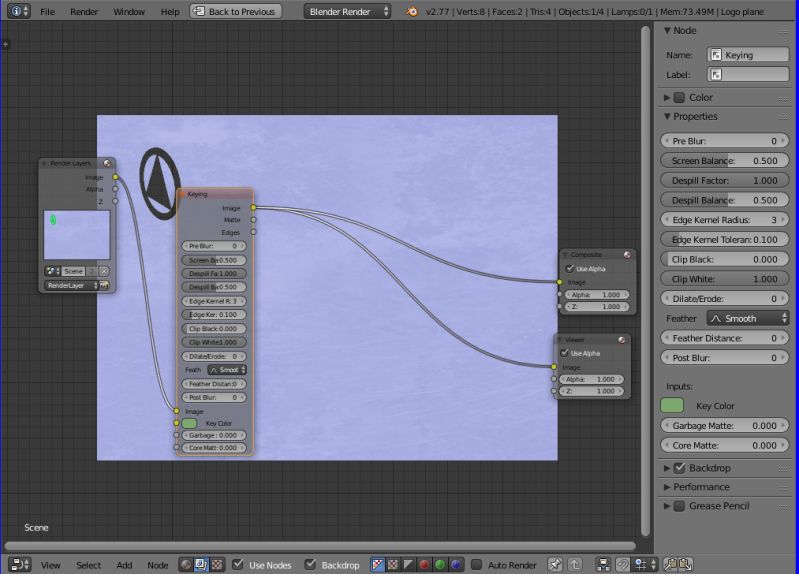Expand the Backdrop panel in sidebar

pyautogui.click(x=667, y=468)
